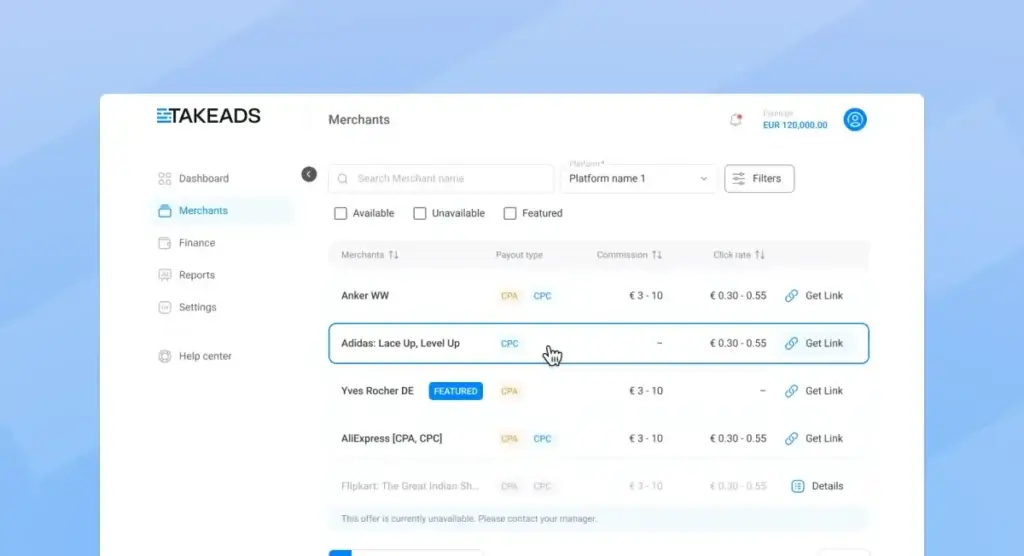Click the Reports icon in the sidebar
Image resolution: width=1024 pixels, height=556 pixels.
point(165,275)
